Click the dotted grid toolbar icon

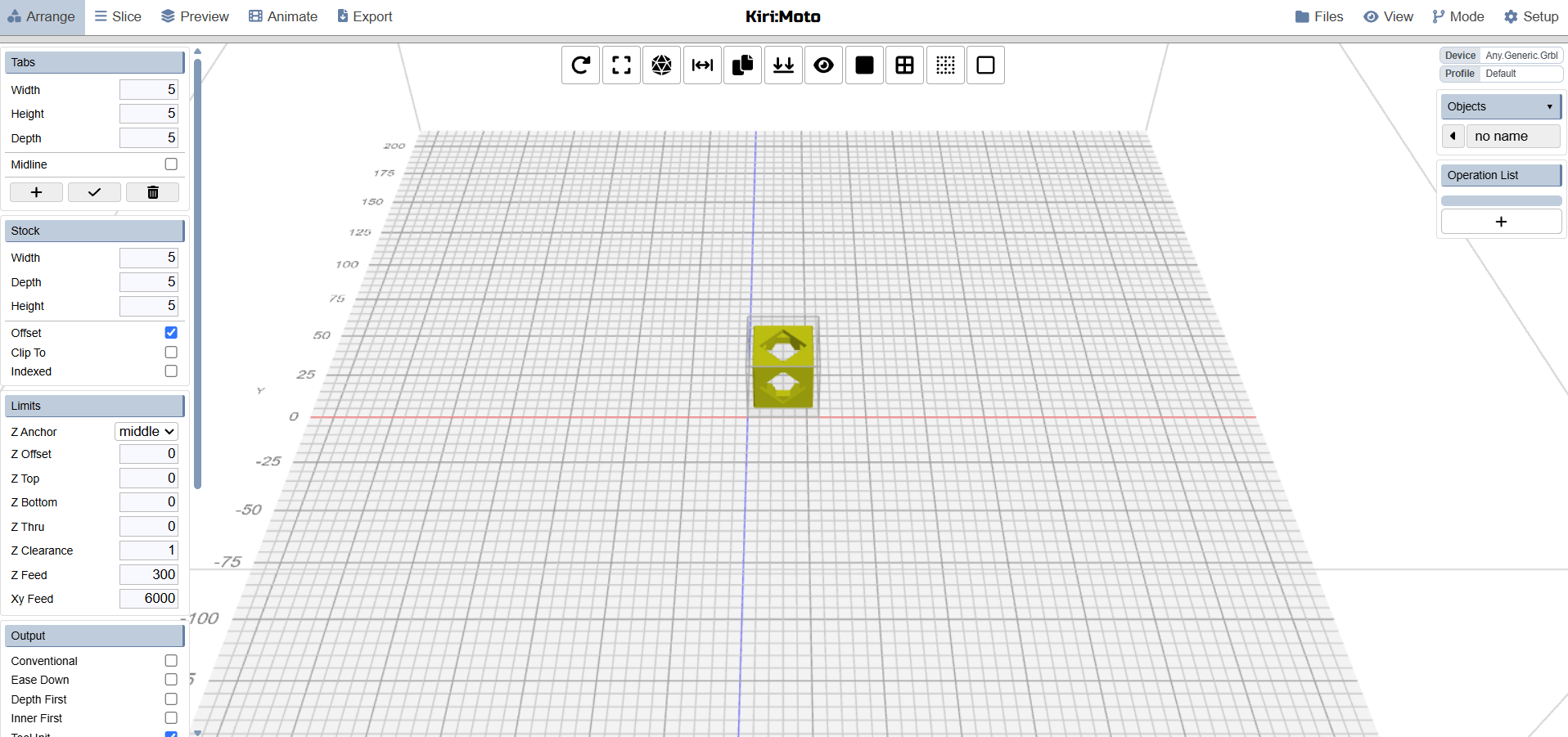[x=945, y=65]
